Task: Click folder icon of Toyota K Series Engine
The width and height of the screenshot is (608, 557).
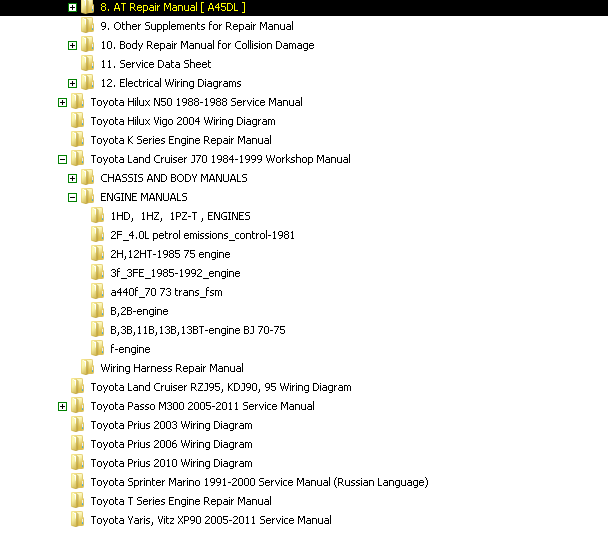Action: 78,140
